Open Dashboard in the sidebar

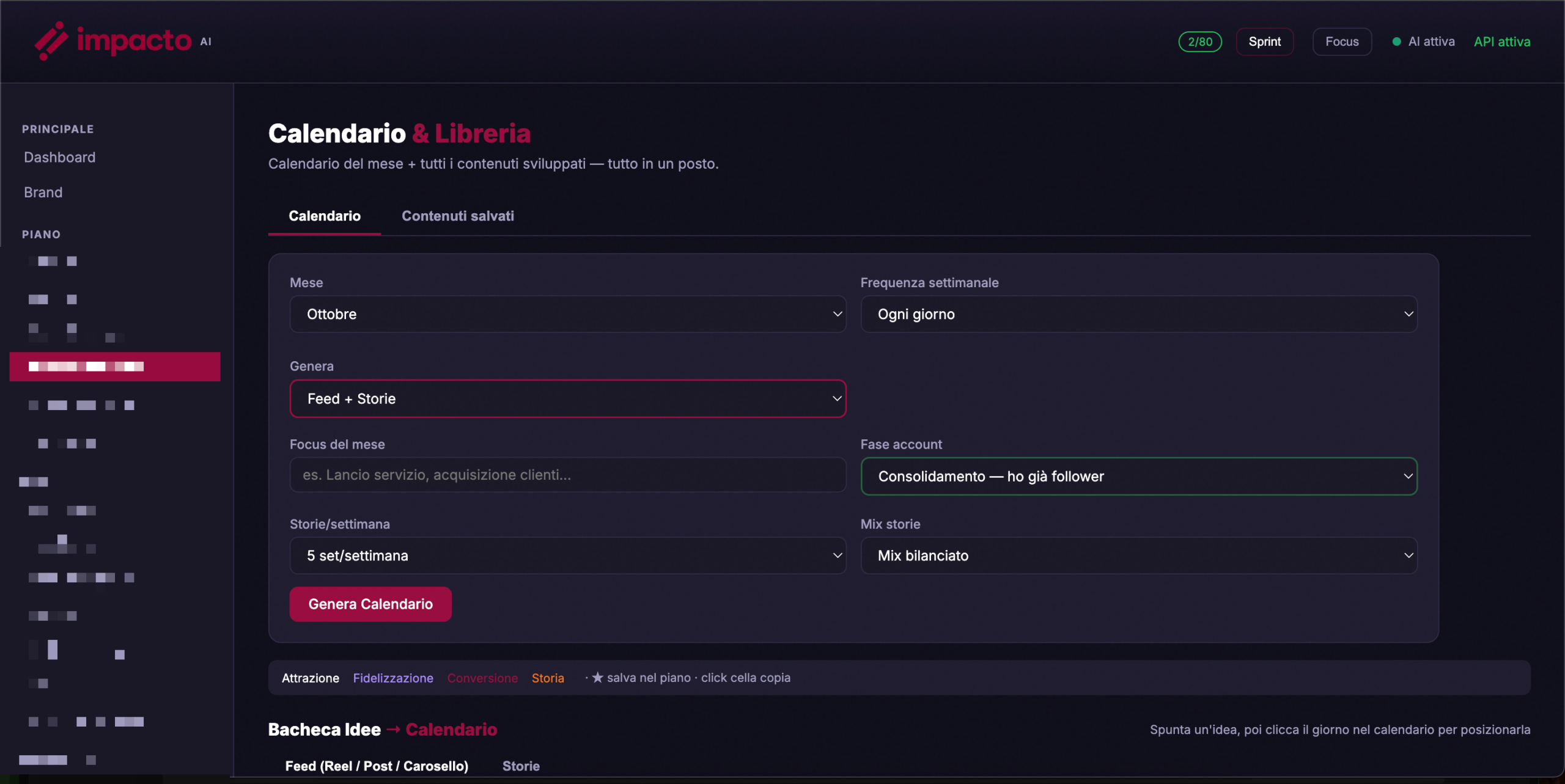60,157
